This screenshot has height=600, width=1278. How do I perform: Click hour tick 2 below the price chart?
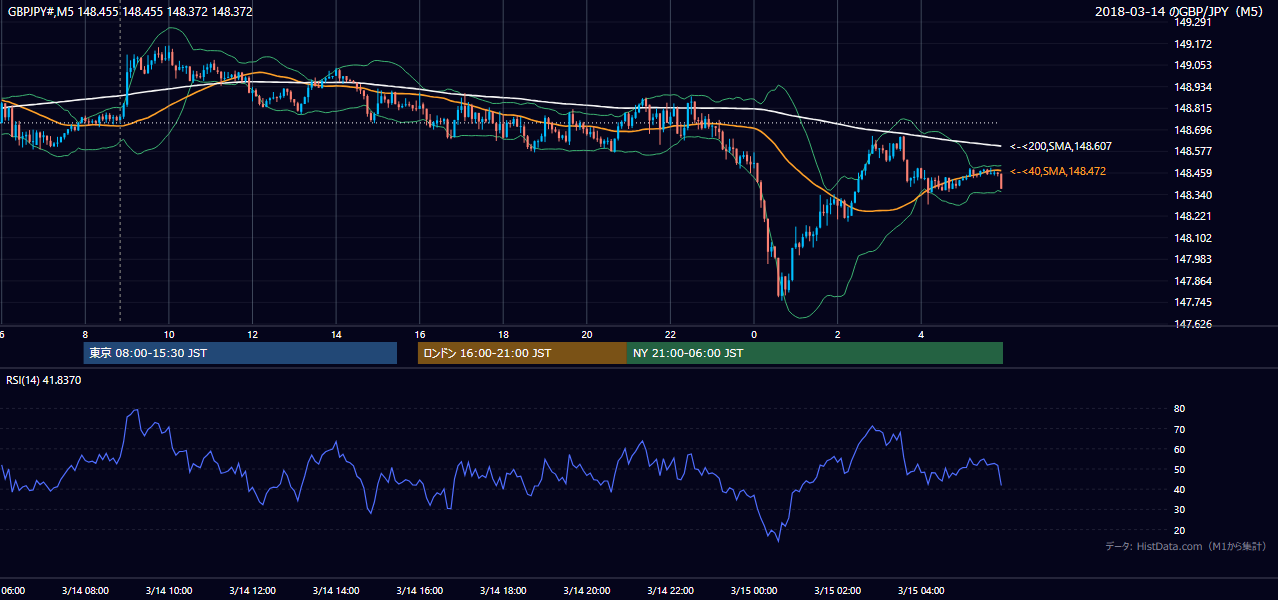838,335
